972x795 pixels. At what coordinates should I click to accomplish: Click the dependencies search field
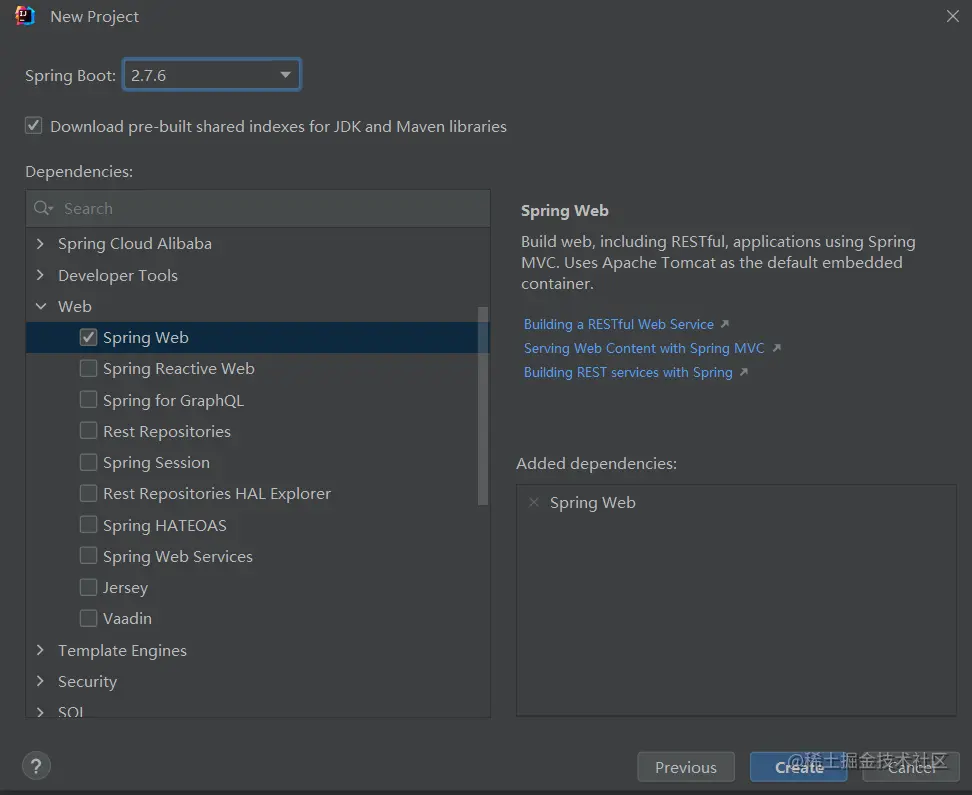pyautogui.click(x=270, y=208)
